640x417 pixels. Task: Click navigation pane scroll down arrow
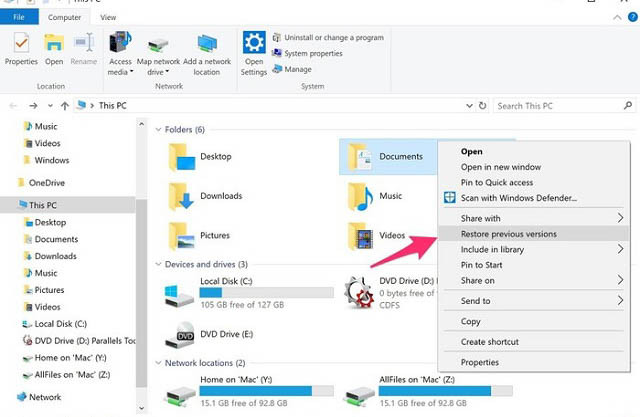(x=141, y=408)
